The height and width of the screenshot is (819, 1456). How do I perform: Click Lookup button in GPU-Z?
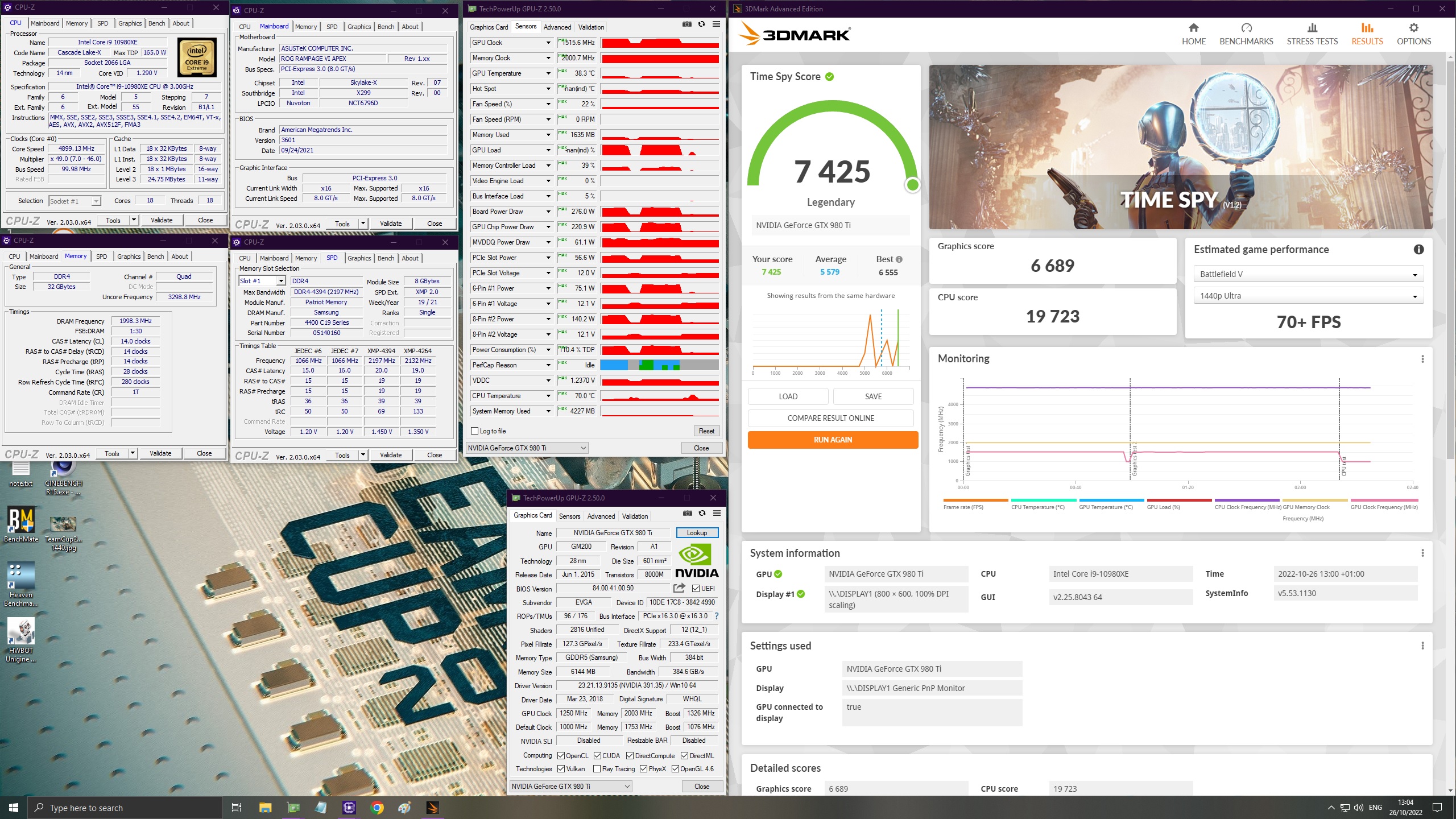(697, 533)
